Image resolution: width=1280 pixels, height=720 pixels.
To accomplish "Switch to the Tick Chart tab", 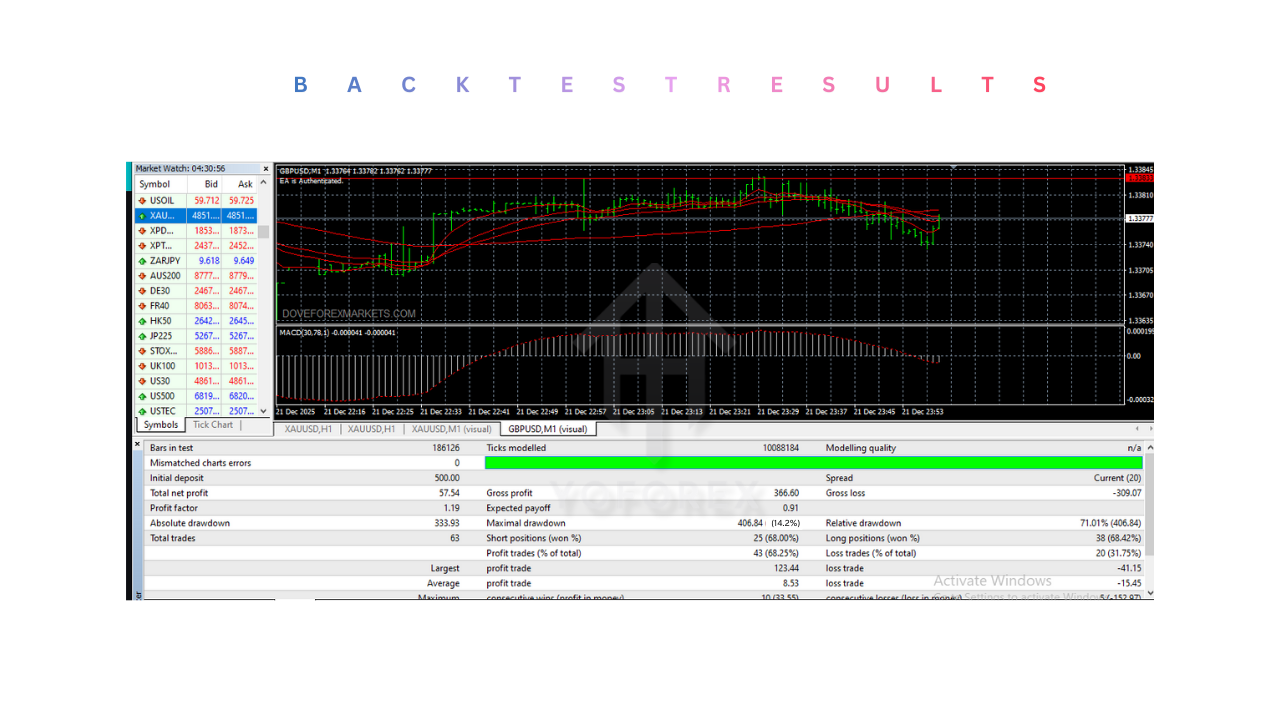I will [x=212, y=424].
